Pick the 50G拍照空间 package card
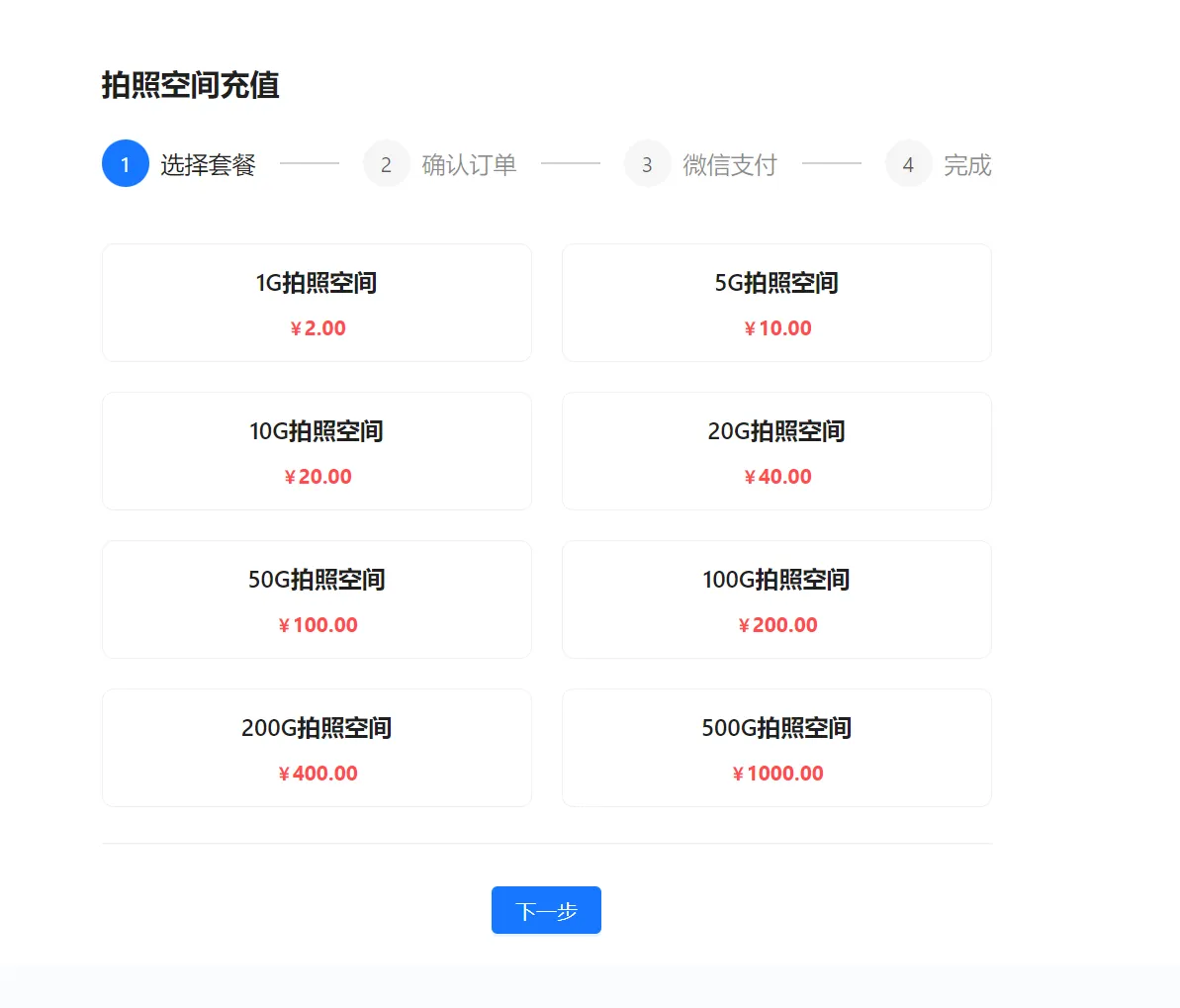The height and width of the screenshot is (1008, 1180). (x=317, y=599)
